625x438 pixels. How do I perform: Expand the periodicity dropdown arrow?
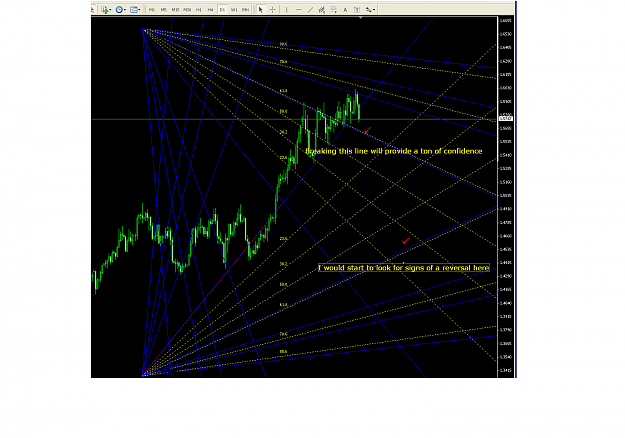pos(125,10)
